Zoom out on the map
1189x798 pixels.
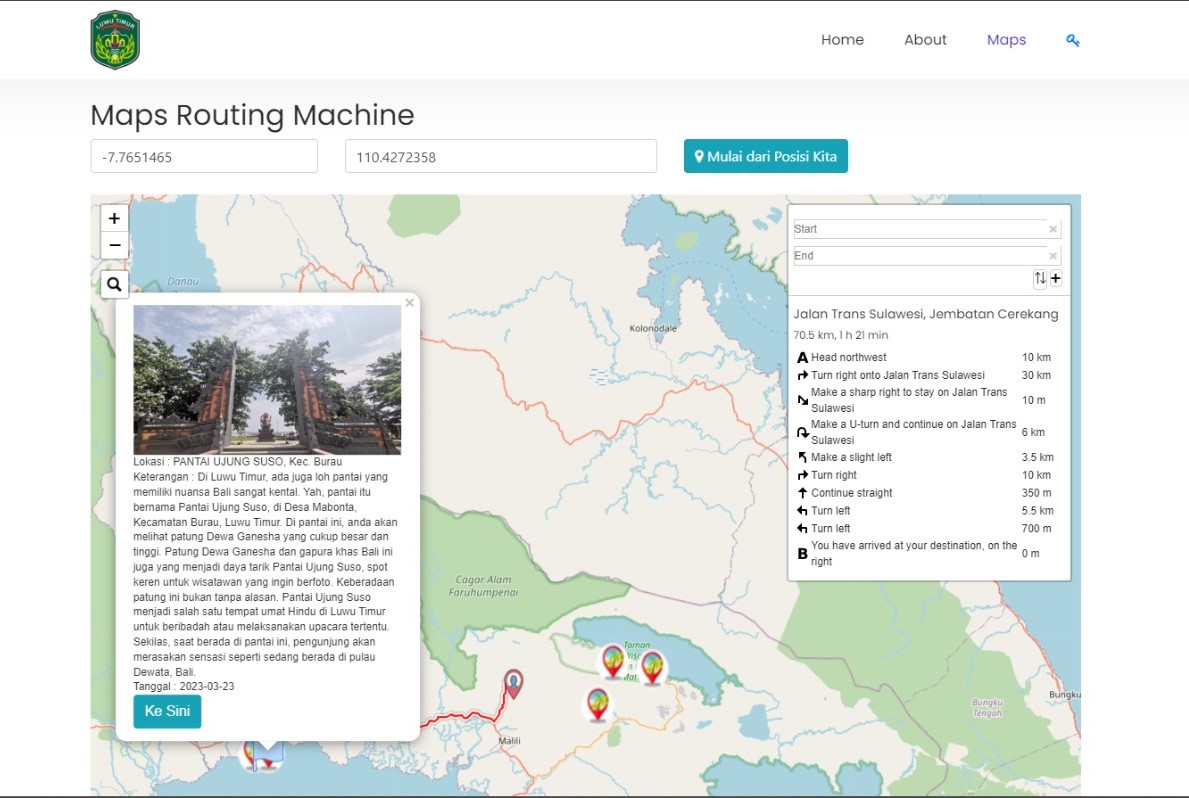[x=114, y=245]
